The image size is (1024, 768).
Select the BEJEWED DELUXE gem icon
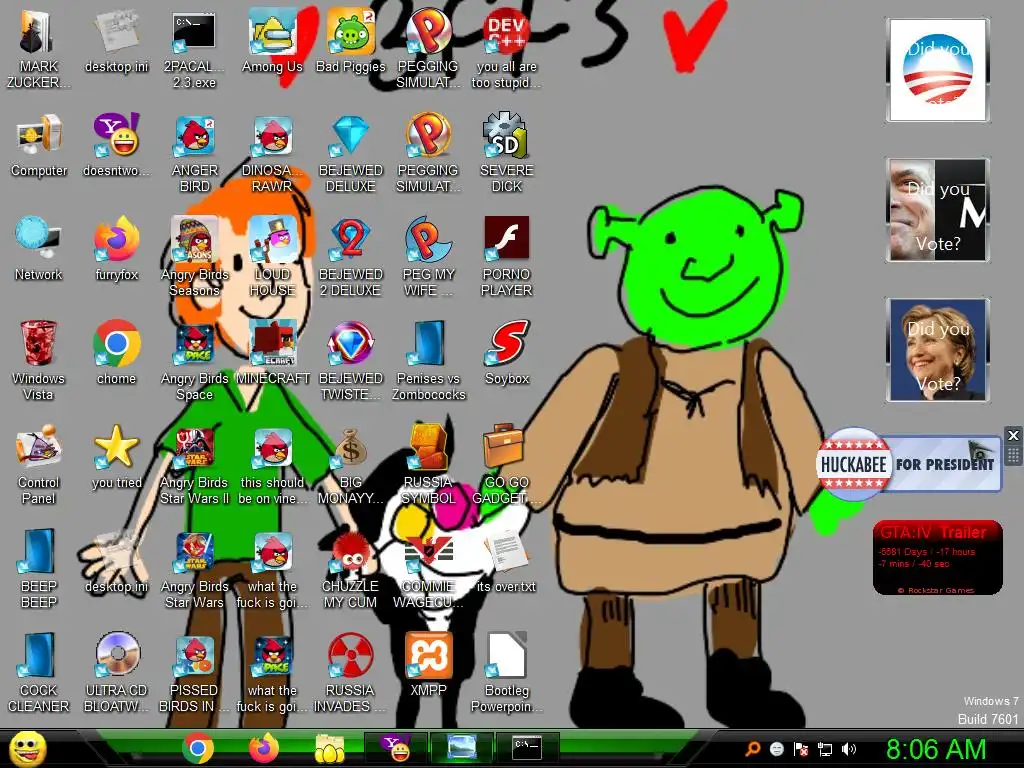[x=351, y=155]
